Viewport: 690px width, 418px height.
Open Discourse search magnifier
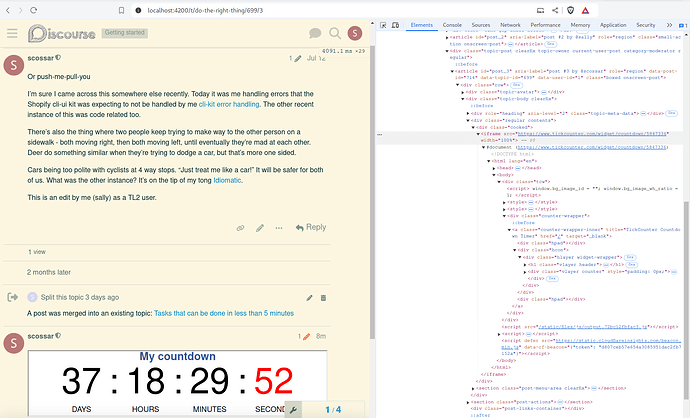coord(335,33)
